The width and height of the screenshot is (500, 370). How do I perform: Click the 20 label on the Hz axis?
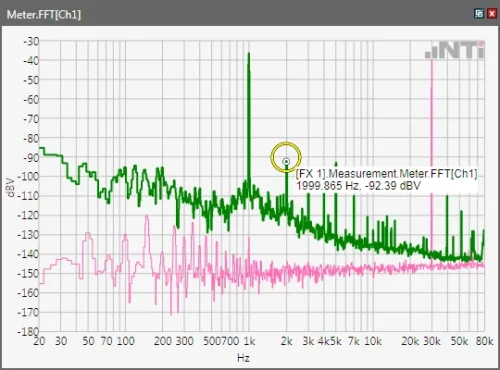click(x=39, y=341)
